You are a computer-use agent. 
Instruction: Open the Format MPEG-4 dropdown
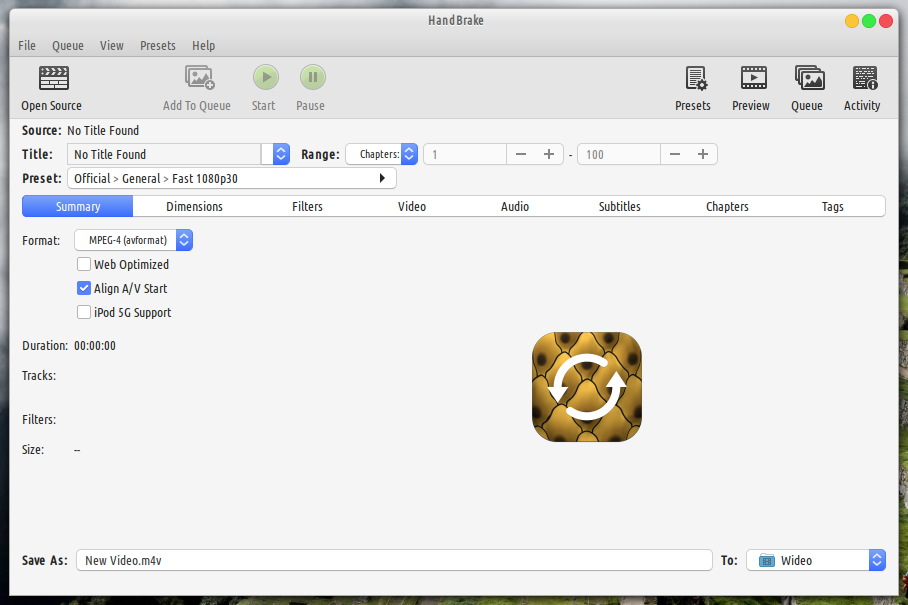point(133,240)
